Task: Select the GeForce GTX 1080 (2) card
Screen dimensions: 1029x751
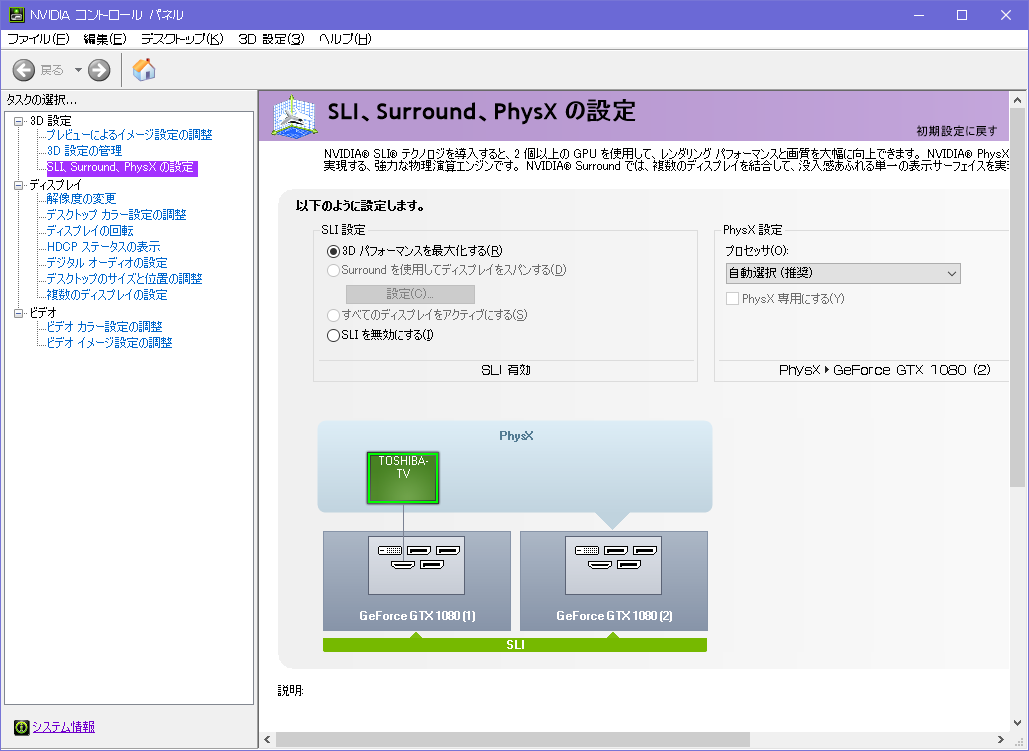Action: (614, 581)
